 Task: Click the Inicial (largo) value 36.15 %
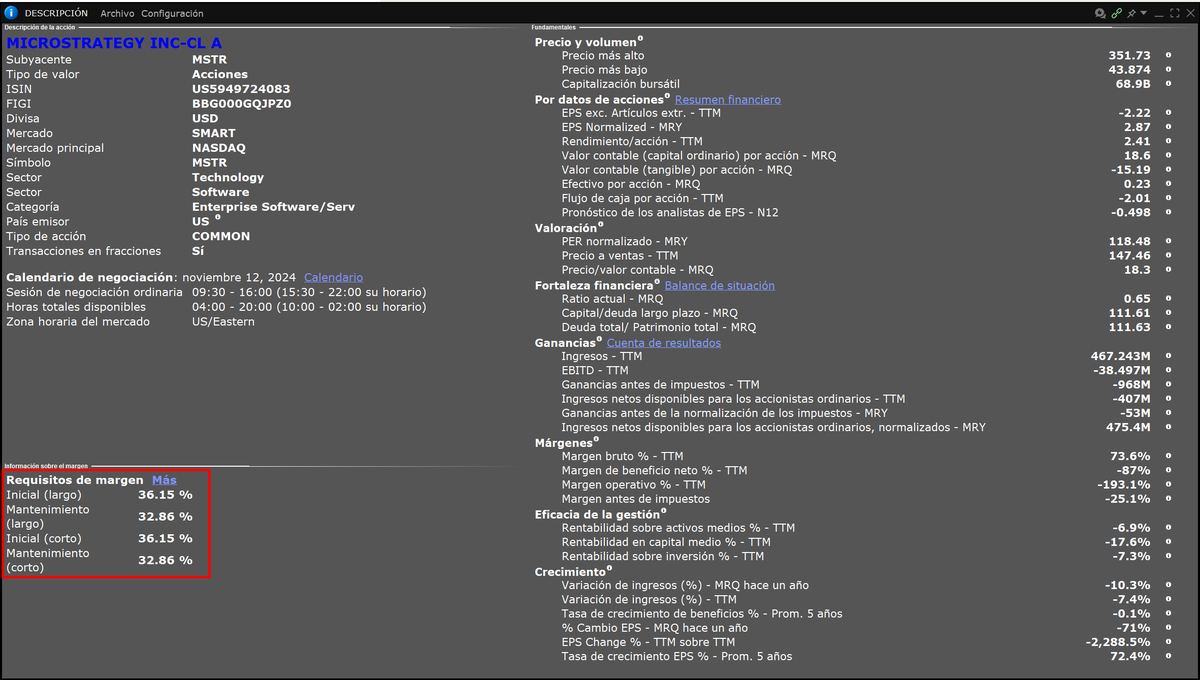[165, 495]
